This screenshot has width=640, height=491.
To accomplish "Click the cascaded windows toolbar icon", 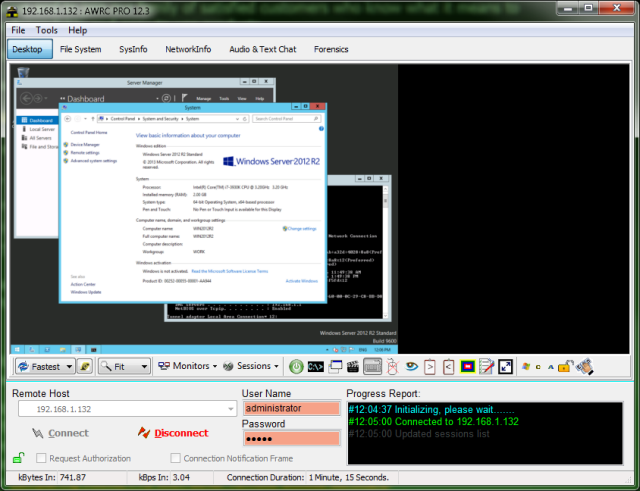I will [335, 367].
